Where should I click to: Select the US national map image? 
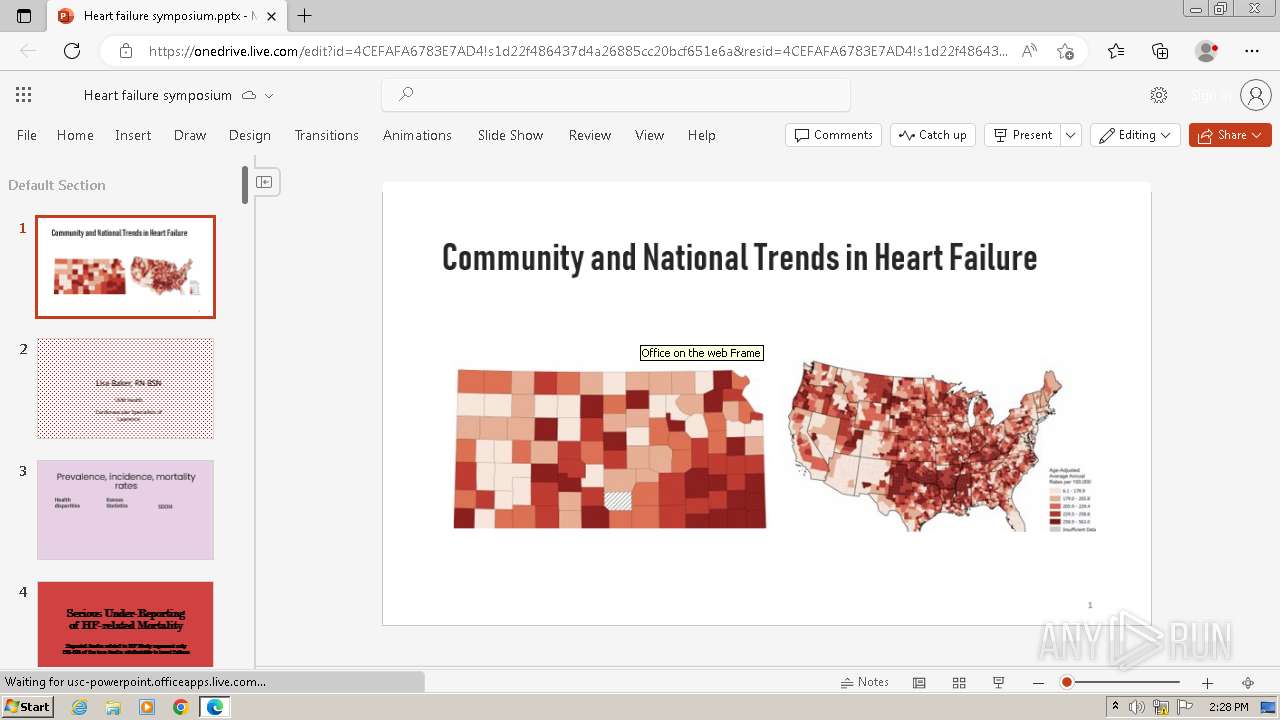click(942, 447)
